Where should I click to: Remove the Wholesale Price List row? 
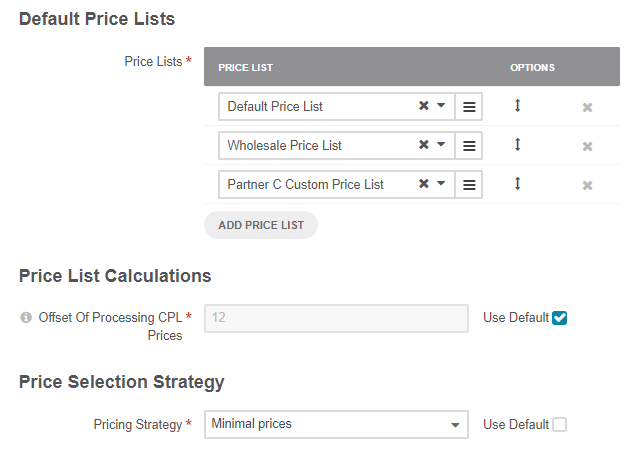pos(588,146)
